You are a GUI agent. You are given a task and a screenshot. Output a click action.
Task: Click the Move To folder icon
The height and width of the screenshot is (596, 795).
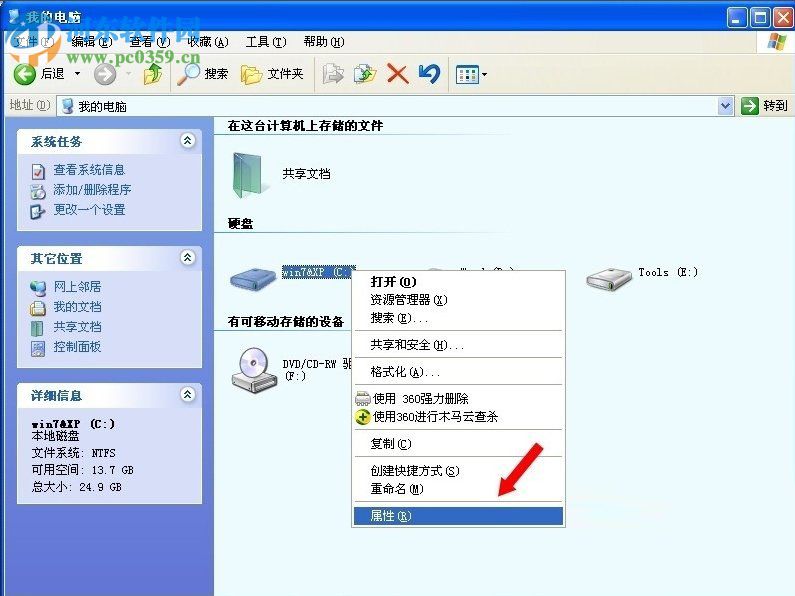tap(333, 74)
